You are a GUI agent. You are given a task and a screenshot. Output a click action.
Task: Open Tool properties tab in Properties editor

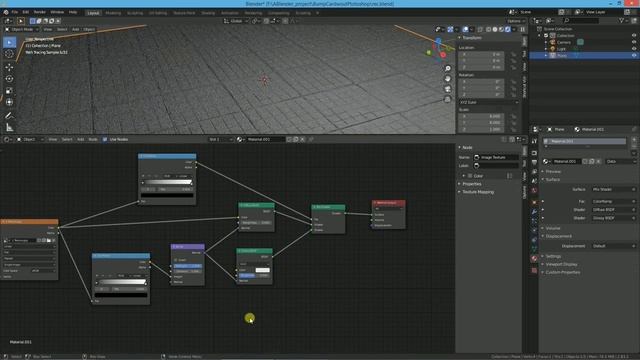point(534,141)
